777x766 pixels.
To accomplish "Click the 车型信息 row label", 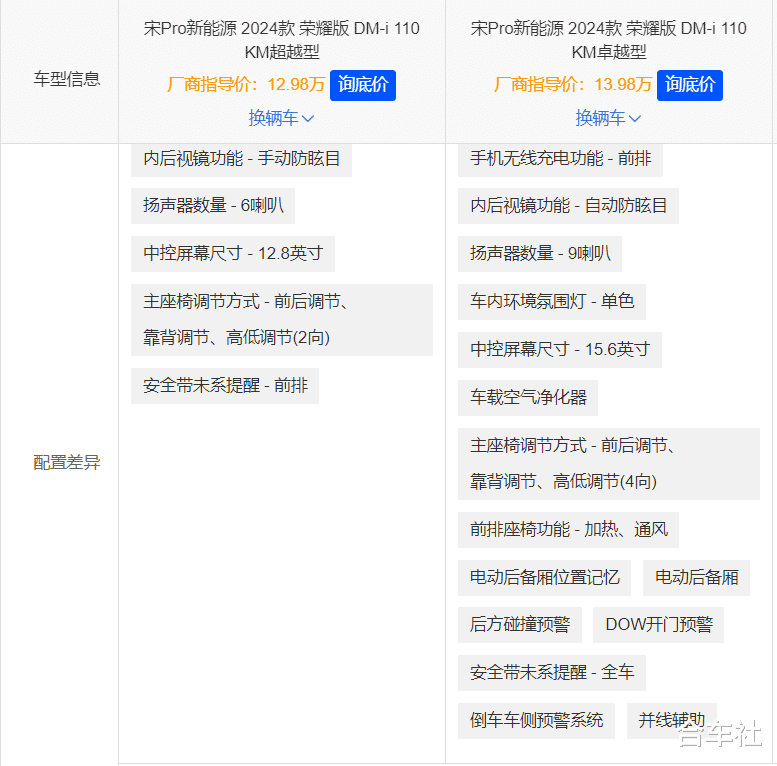I will pos(67,79).
